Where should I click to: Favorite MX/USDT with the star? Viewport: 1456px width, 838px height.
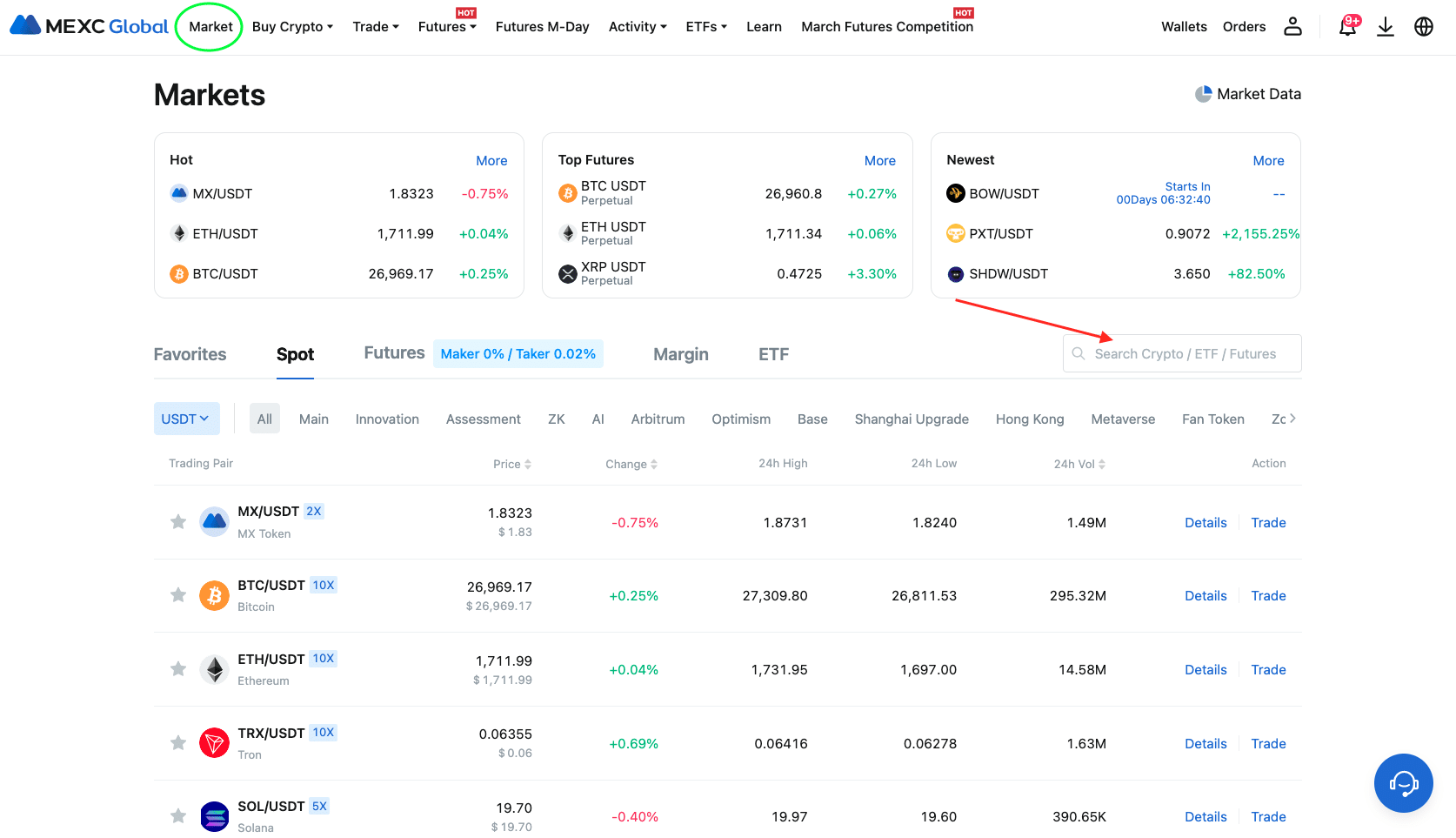(178, 521)
